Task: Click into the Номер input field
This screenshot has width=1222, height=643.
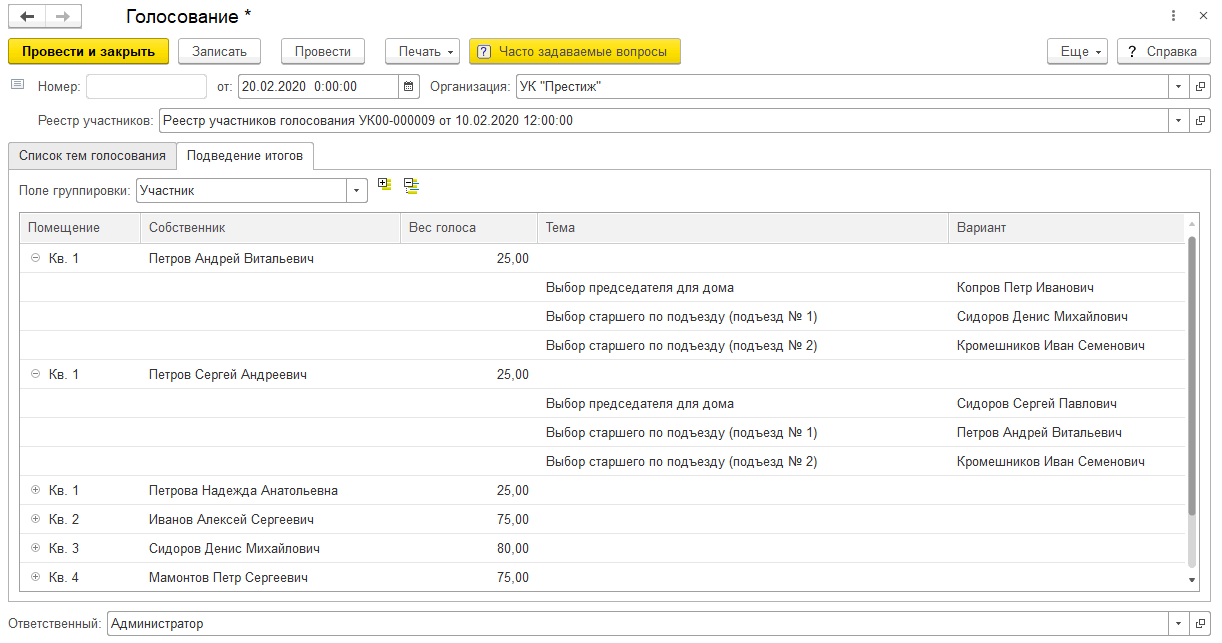Action: [x=146, y=87]
